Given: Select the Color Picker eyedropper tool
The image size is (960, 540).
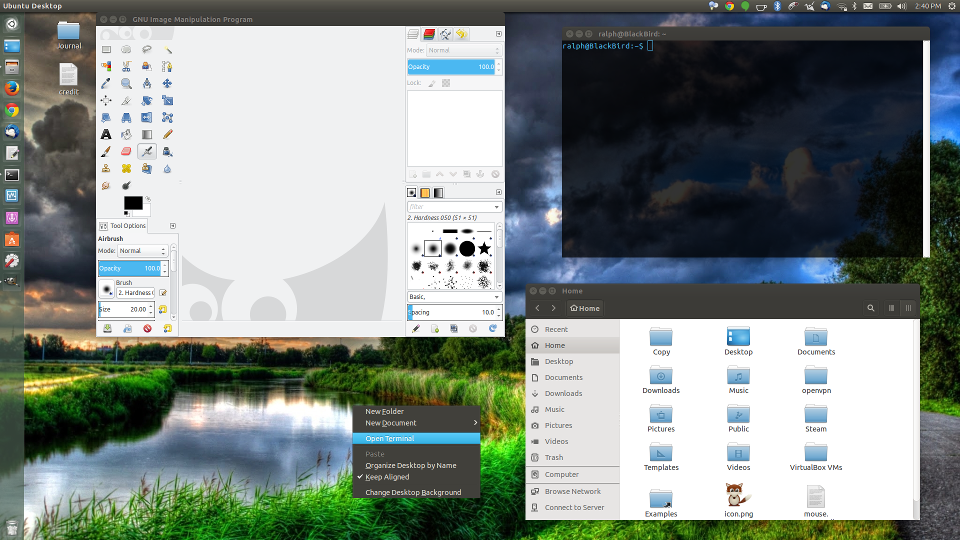Looking at the screenshot, I should pos(107,83).
